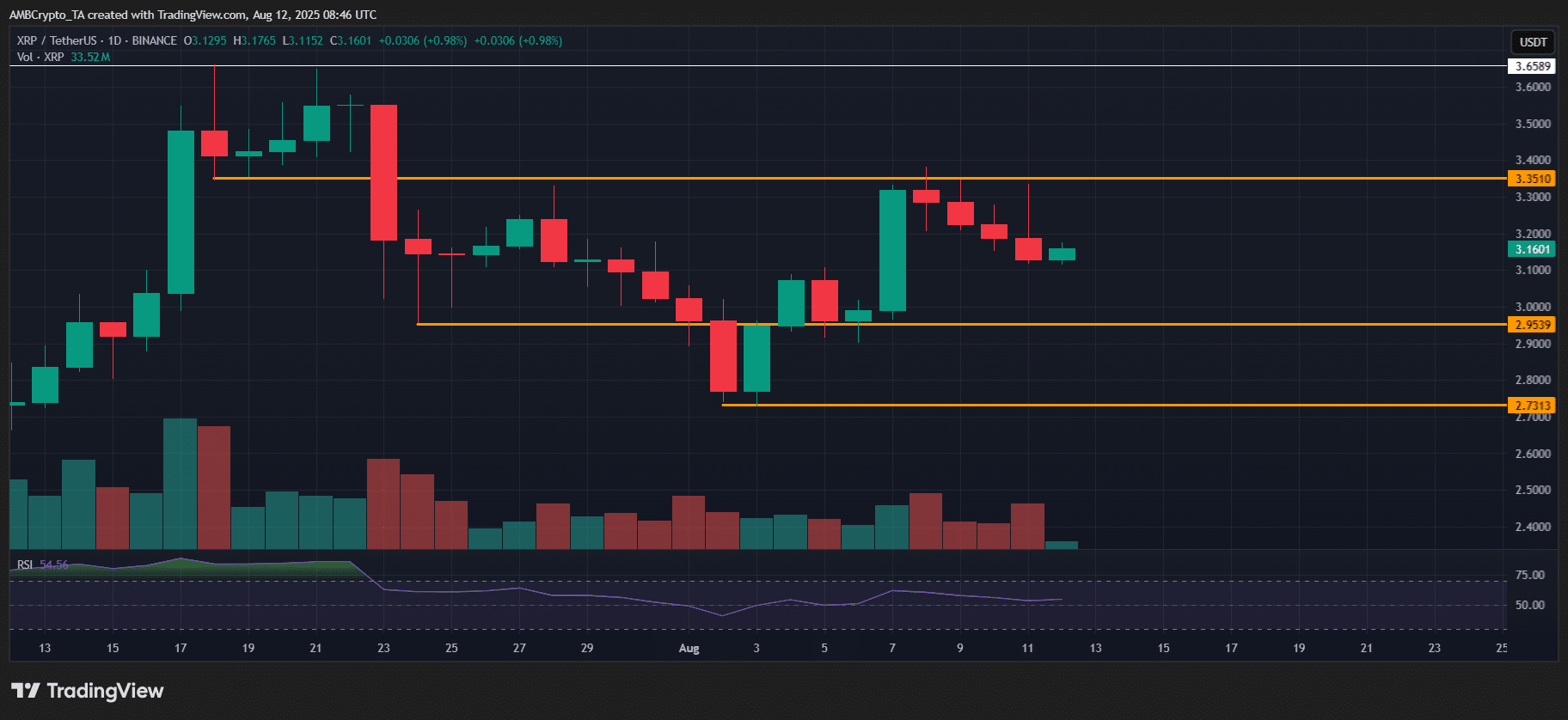Click the 75.00 RSI scale label
Screen dimensions: 1568x720
click(x=1529, y=575)
